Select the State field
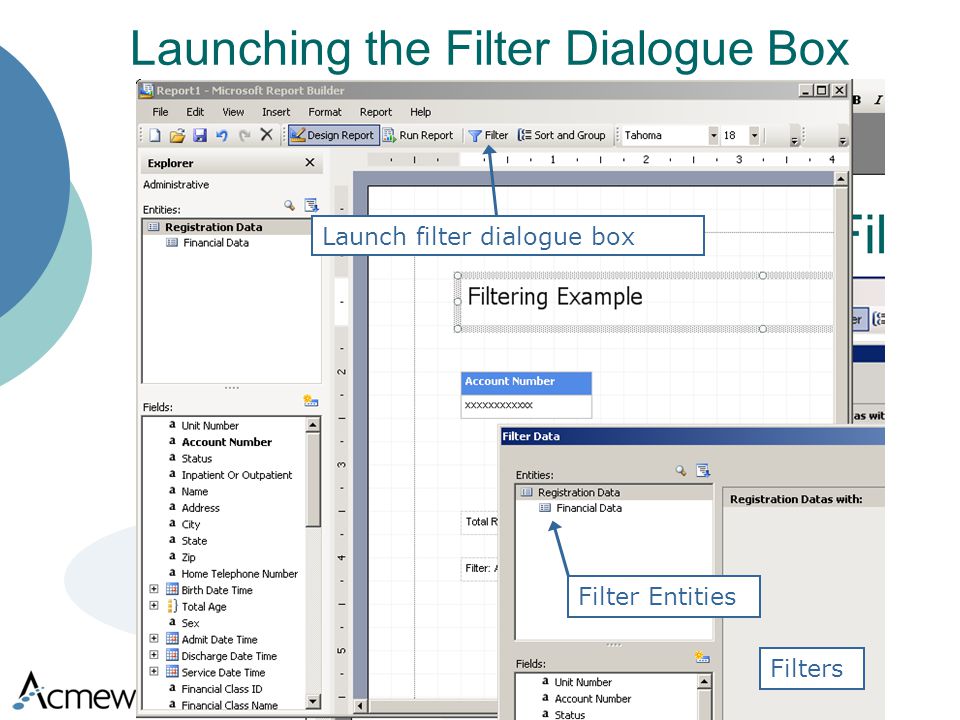 pyautogui.click(x=194, y=541)
